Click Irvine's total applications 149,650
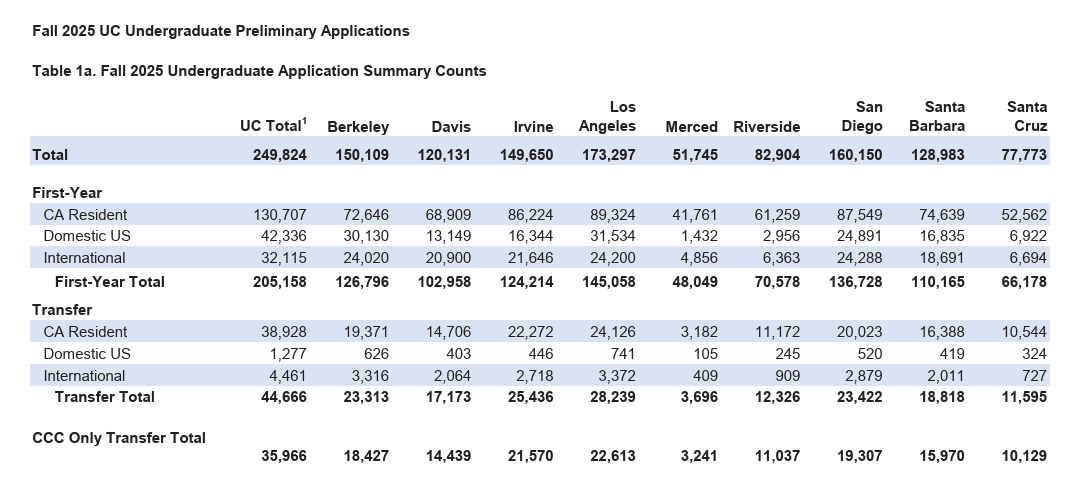Screen dimensions: 1091x489 [526, 155]
